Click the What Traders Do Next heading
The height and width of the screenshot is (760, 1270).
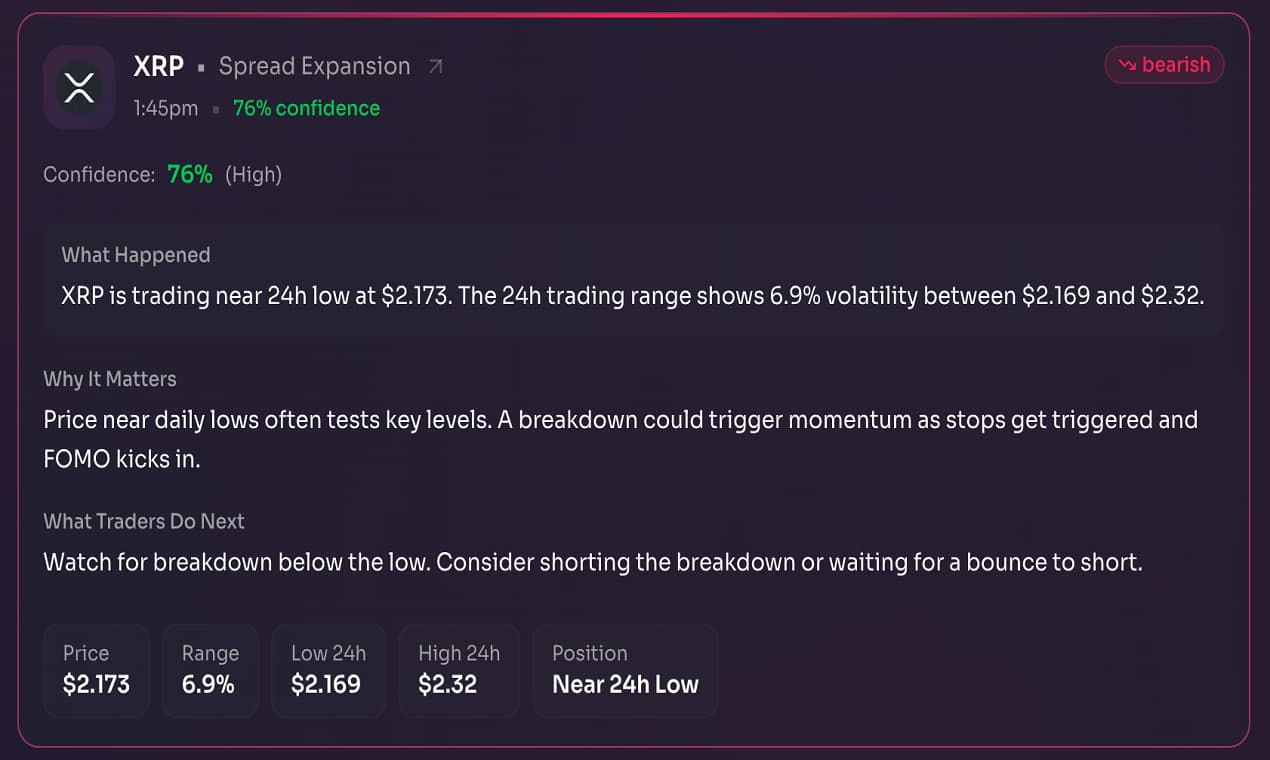coord(144,521)
